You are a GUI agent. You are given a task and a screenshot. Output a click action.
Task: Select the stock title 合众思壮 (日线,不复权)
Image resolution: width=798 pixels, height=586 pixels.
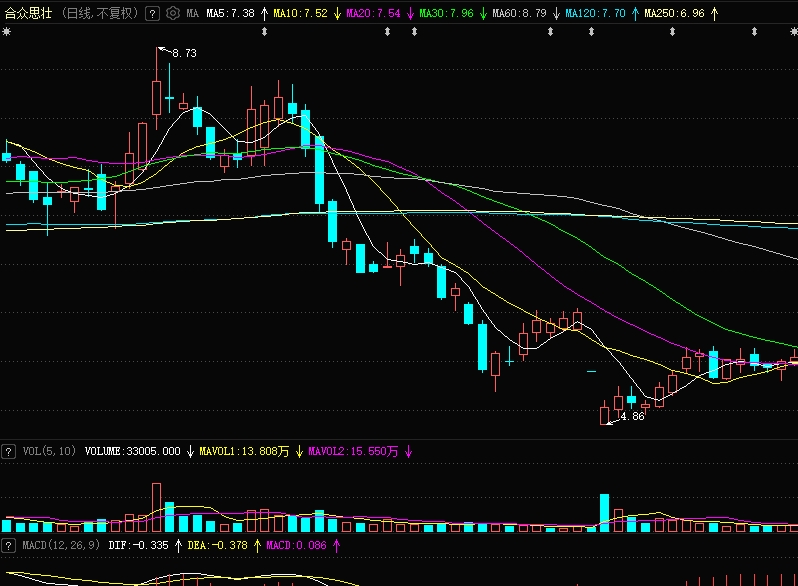pos(71,13)
